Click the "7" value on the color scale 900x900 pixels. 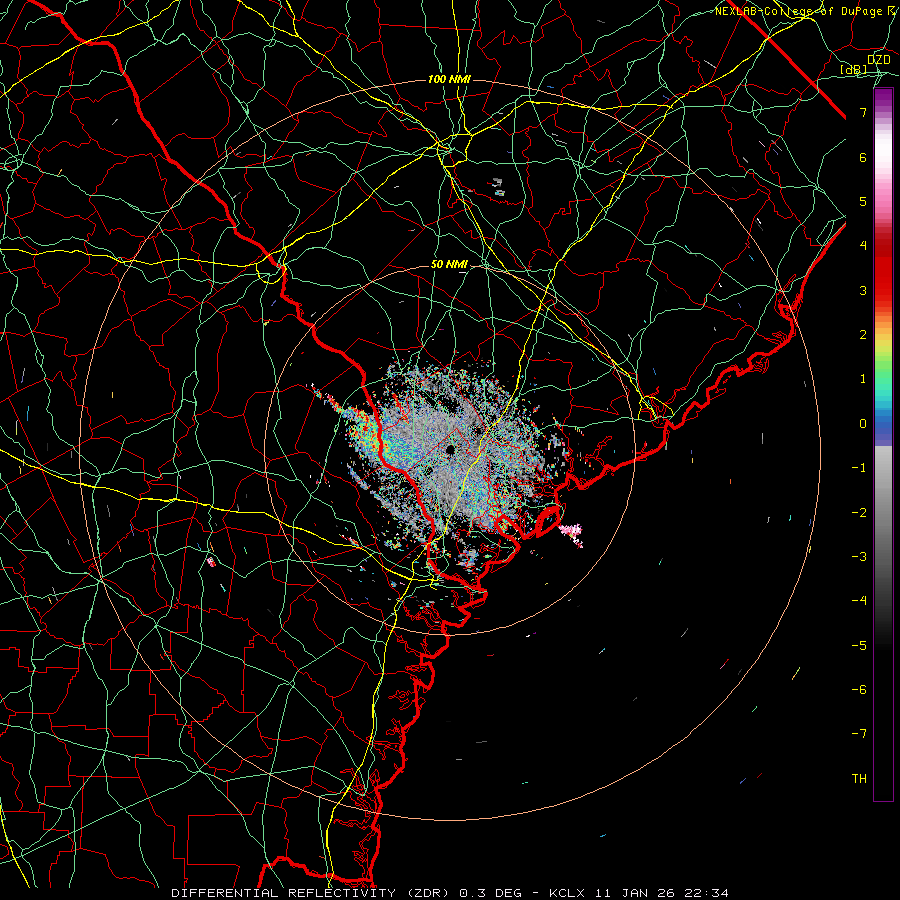tap(863, 112)
